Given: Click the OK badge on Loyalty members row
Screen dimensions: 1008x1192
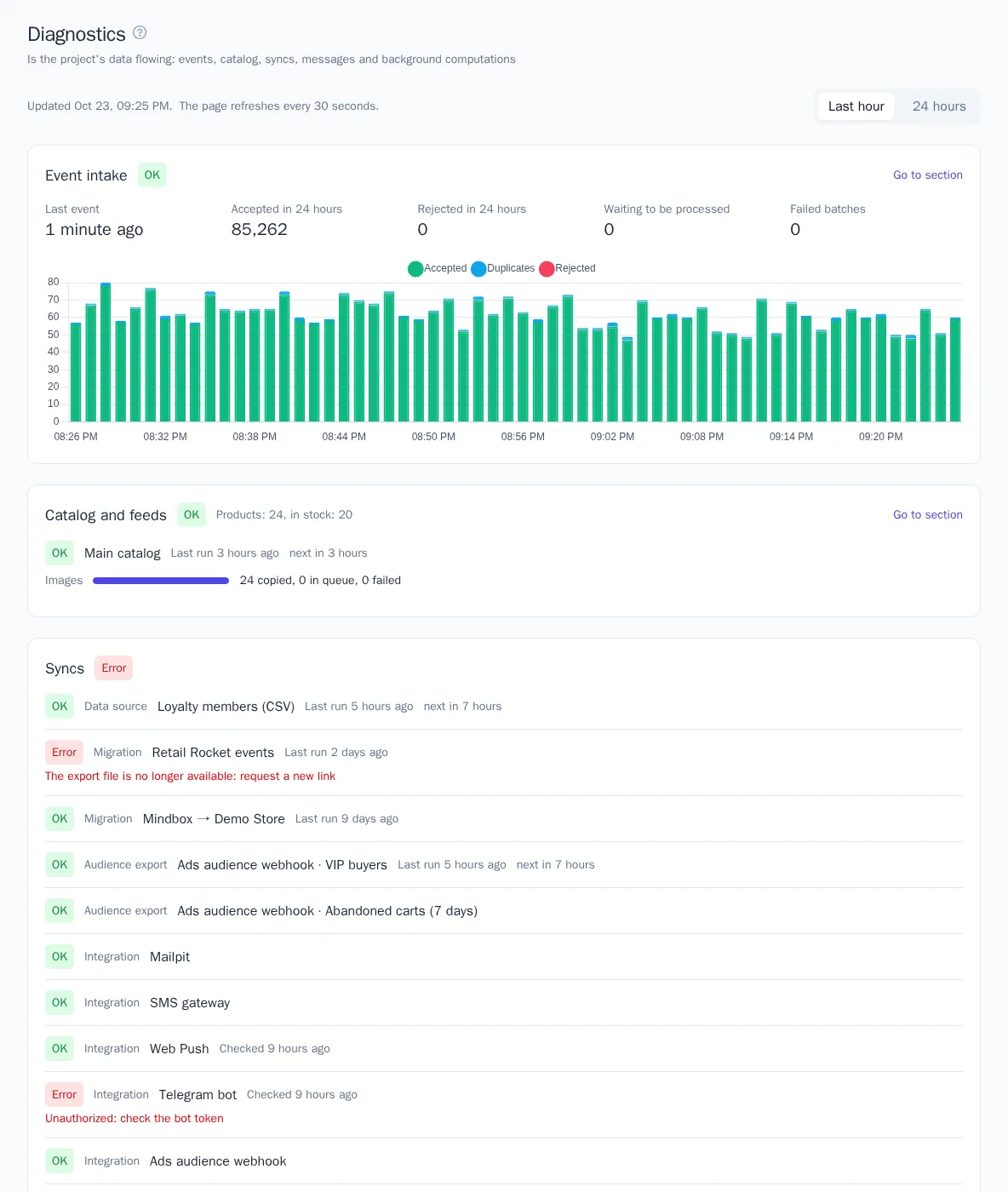Looking at the screenshot, I should click(60, 706).
